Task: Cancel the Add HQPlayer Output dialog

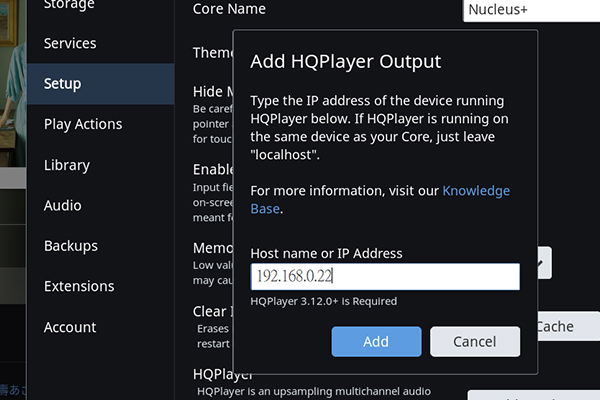Action: point(475,342)
